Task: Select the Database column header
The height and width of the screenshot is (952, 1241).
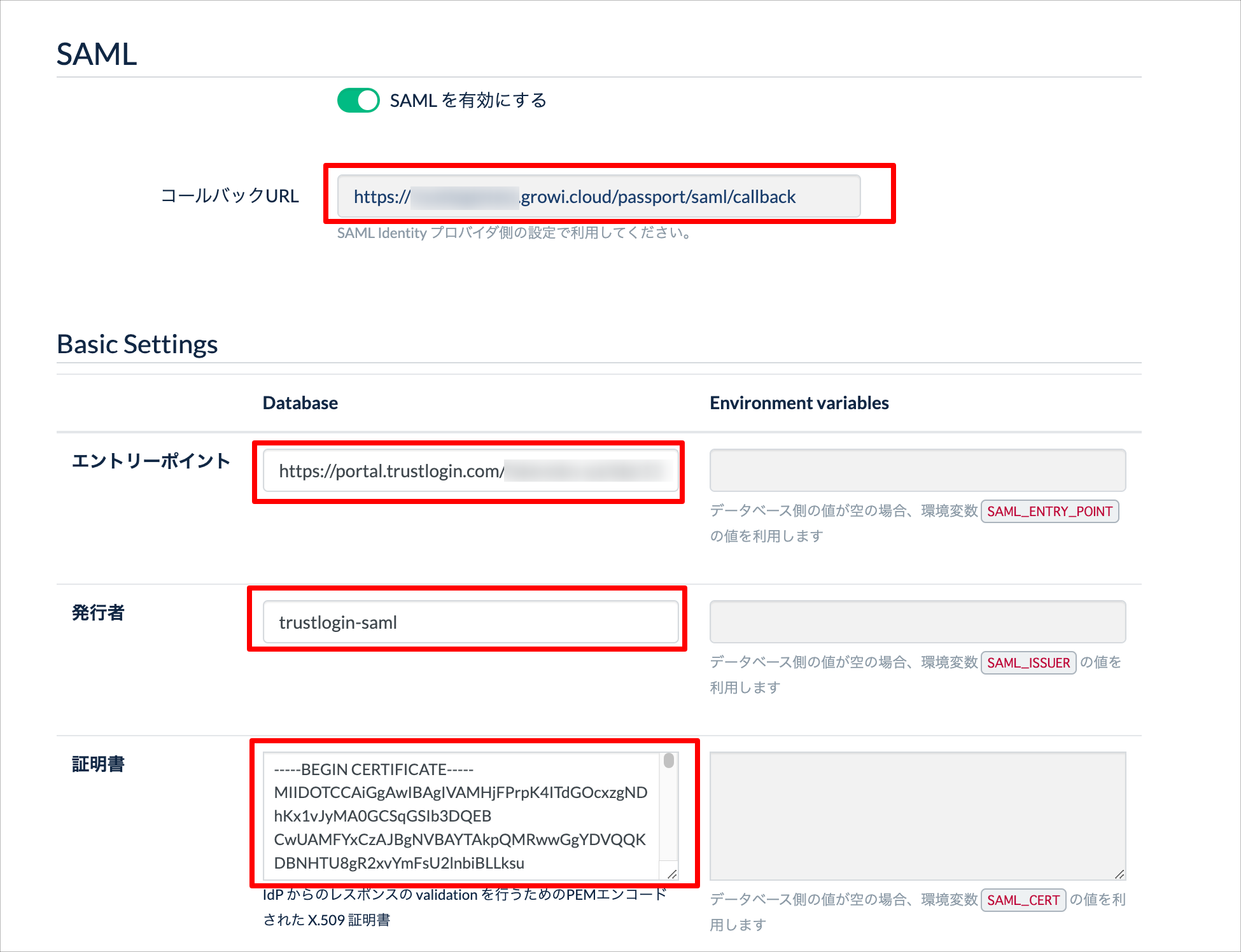Action: coord(300,402)
